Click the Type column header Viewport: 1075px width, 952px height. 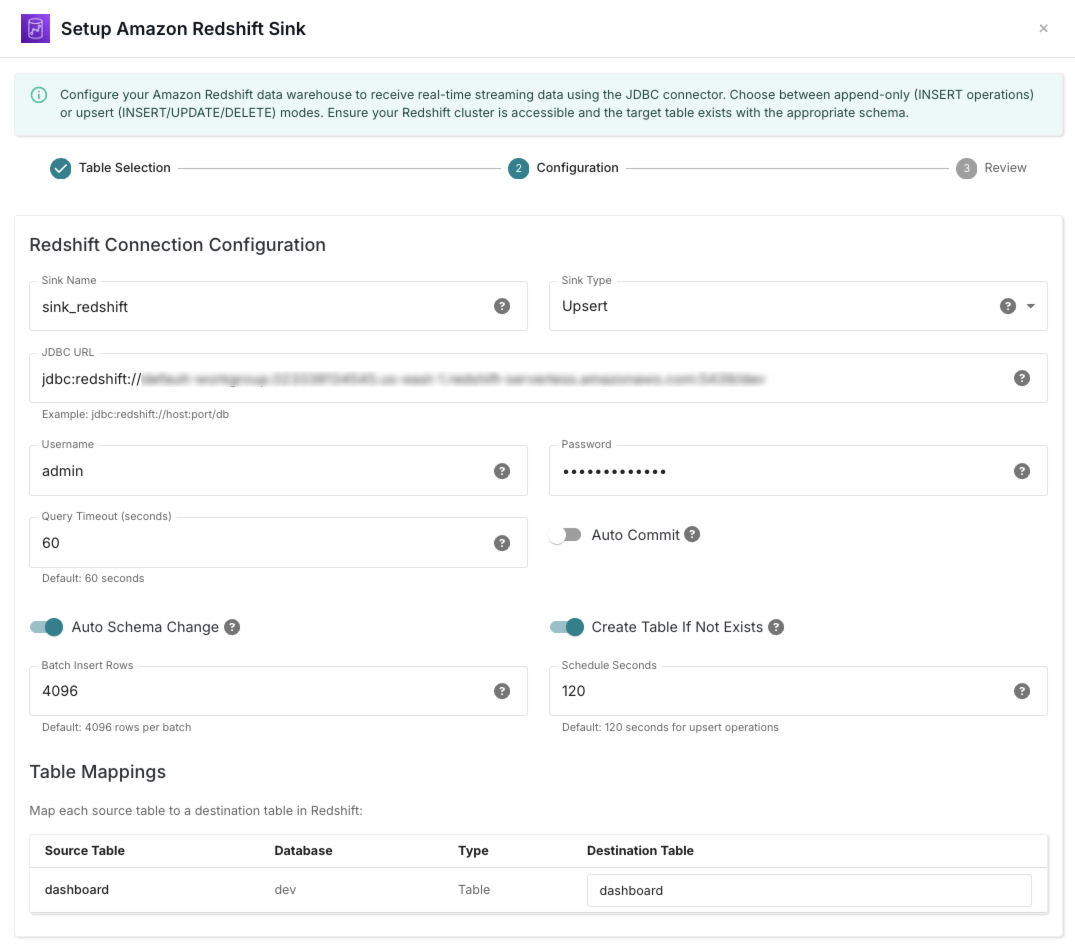point(473,851)
